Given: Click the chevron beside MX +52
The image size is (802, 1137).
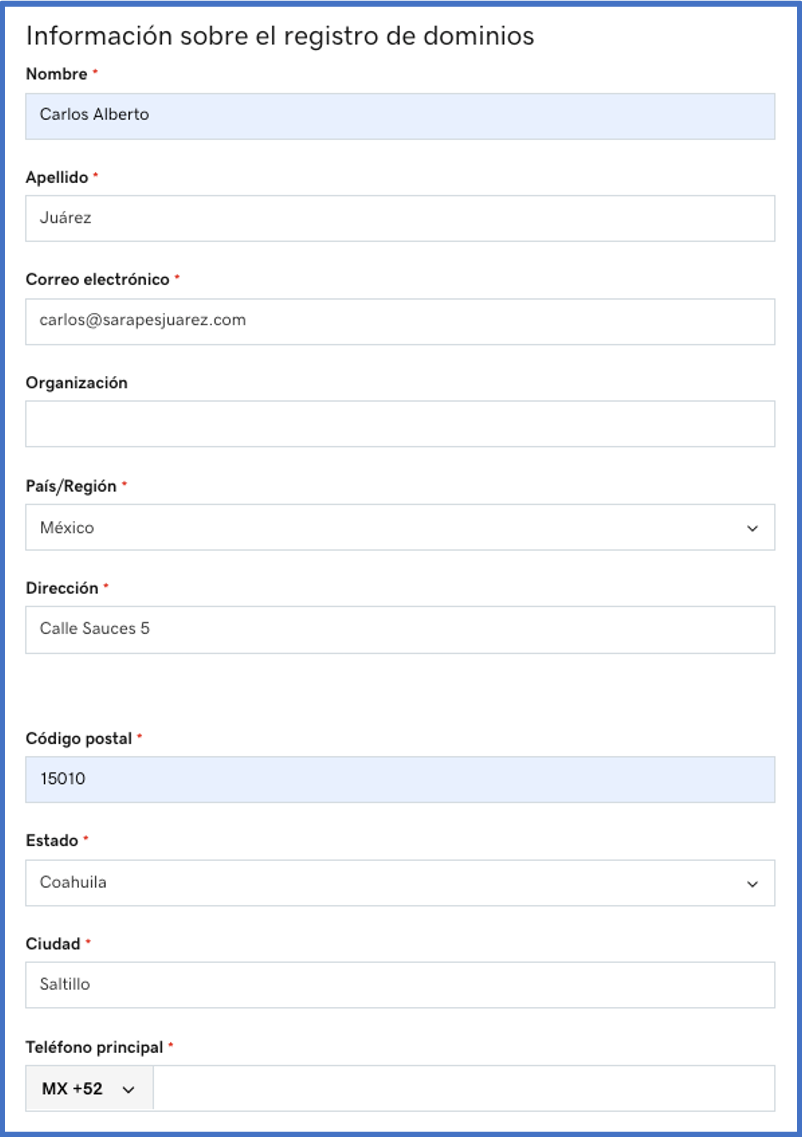Looking at the screenshot, I should (128, 1090).
